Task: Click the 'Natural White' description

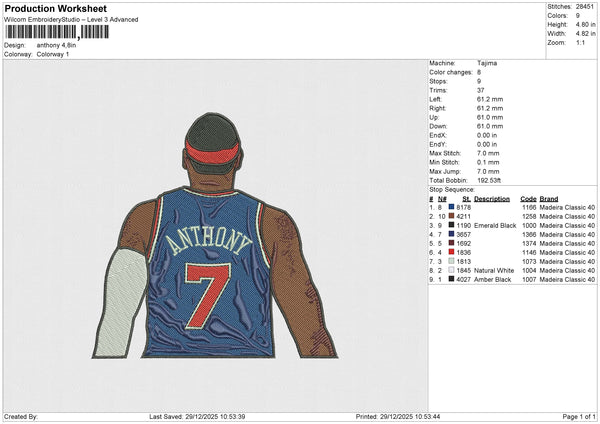Action: (x=494, y=271)
